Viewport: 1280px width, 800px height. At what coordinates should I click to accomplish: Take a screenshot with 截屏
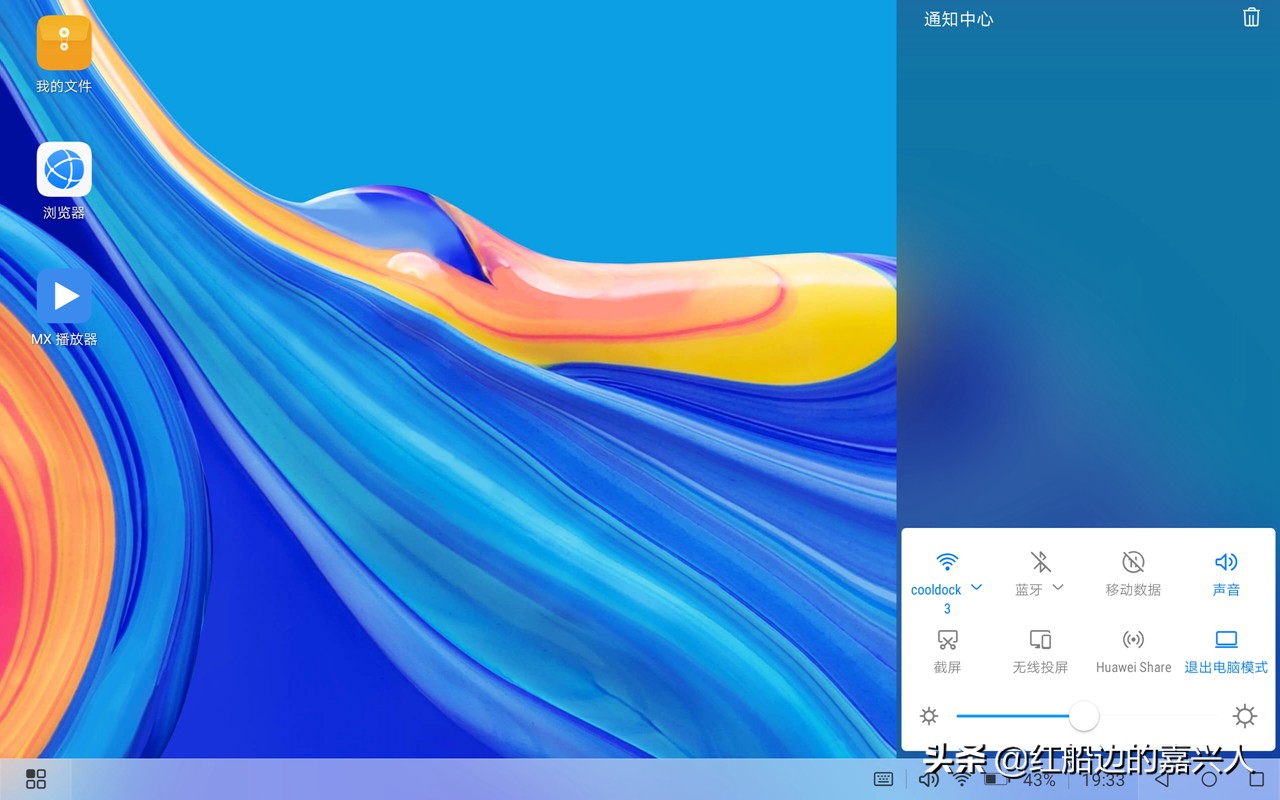[x=947, y=652]
